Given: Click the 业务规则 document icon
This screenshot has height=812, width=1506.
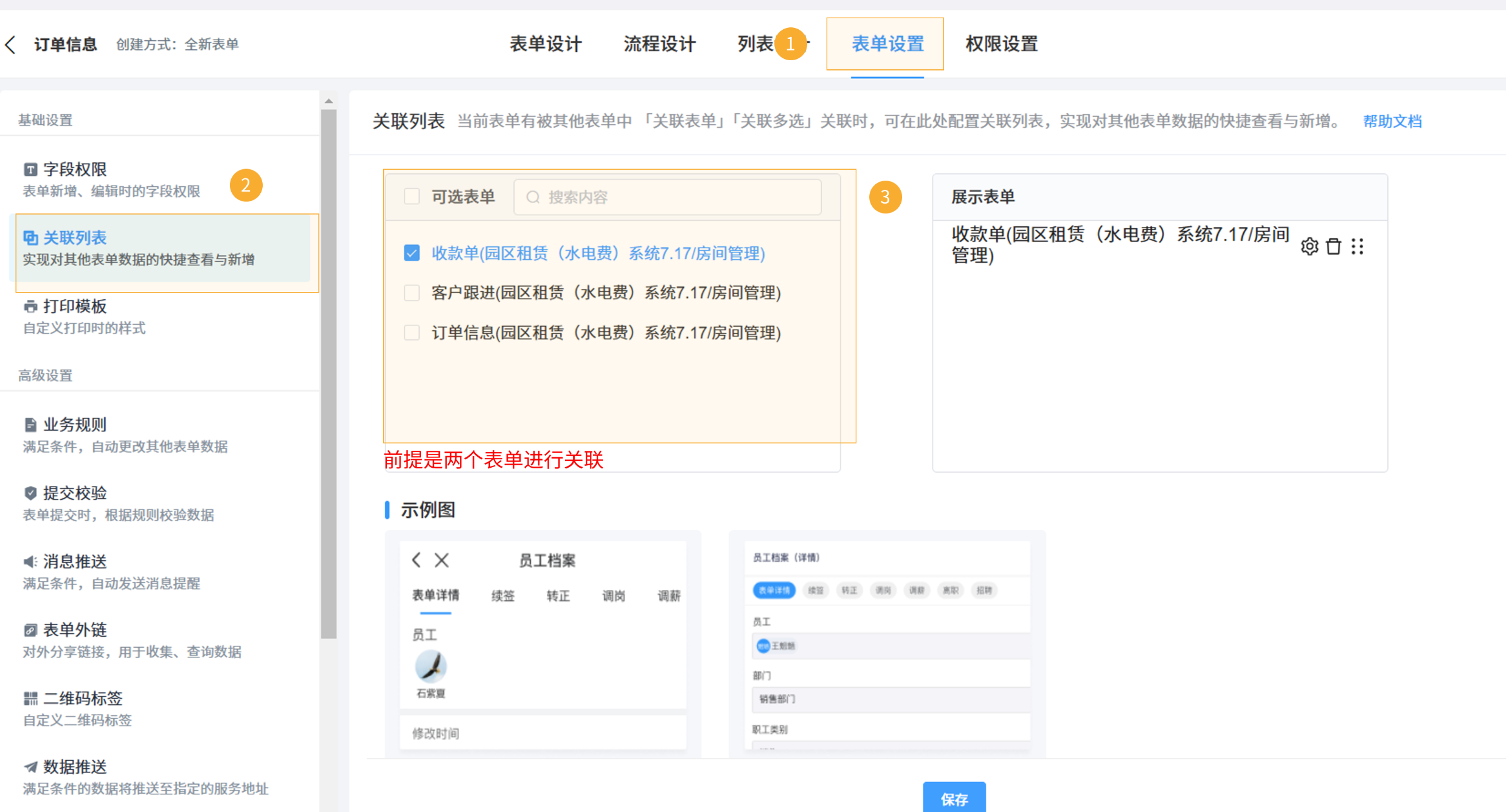Looking at the screenshot, I should (30, 425).
